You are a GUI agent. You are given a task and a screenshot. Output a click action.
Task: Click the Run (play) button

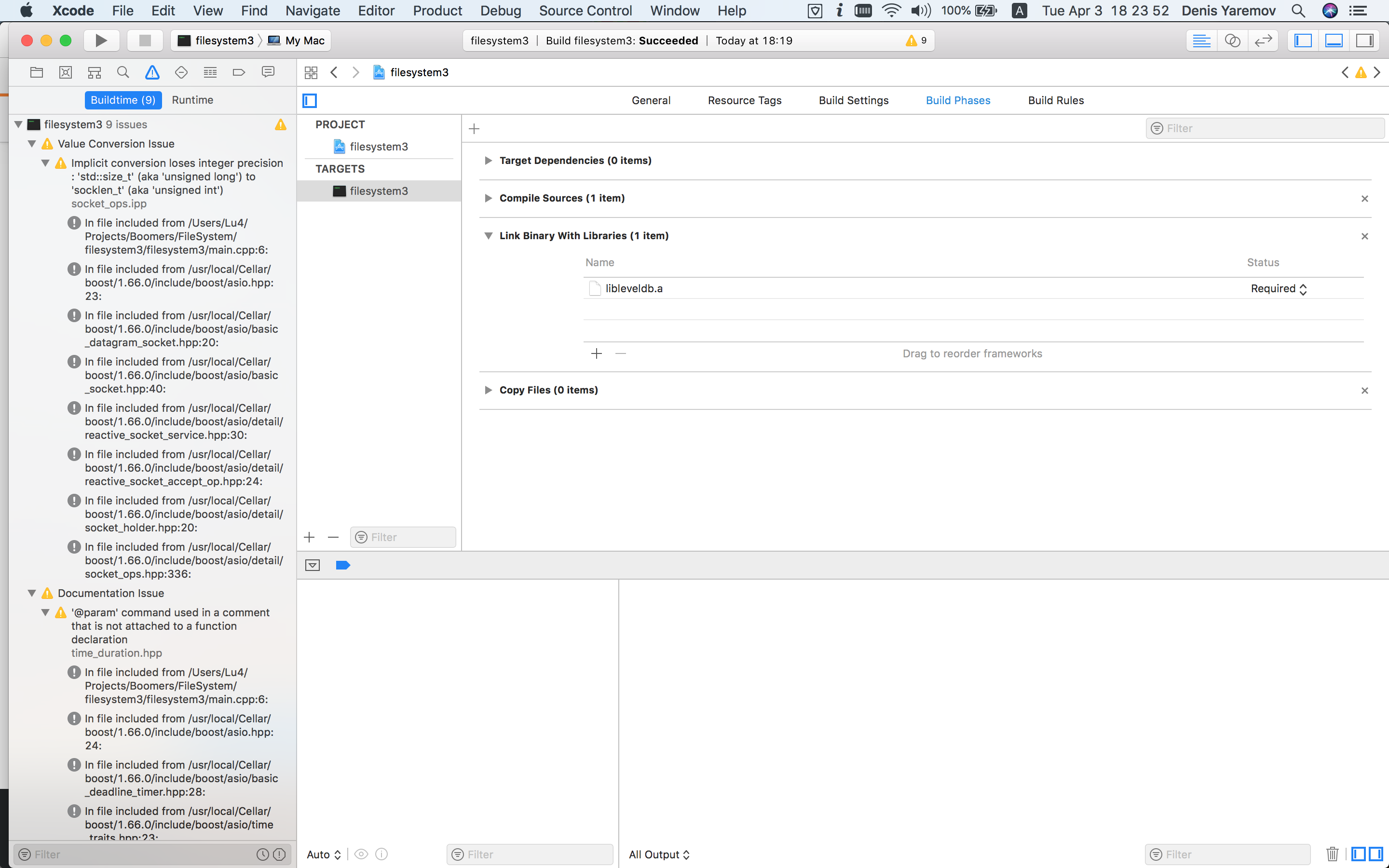click(101, 41)
